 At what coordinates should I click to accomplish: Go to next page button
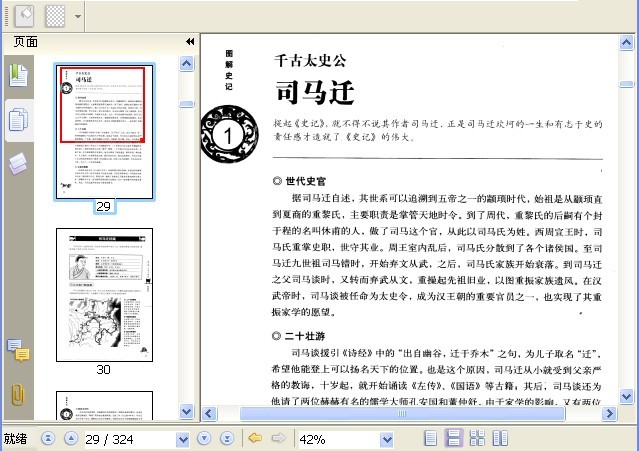pos(204,438)
